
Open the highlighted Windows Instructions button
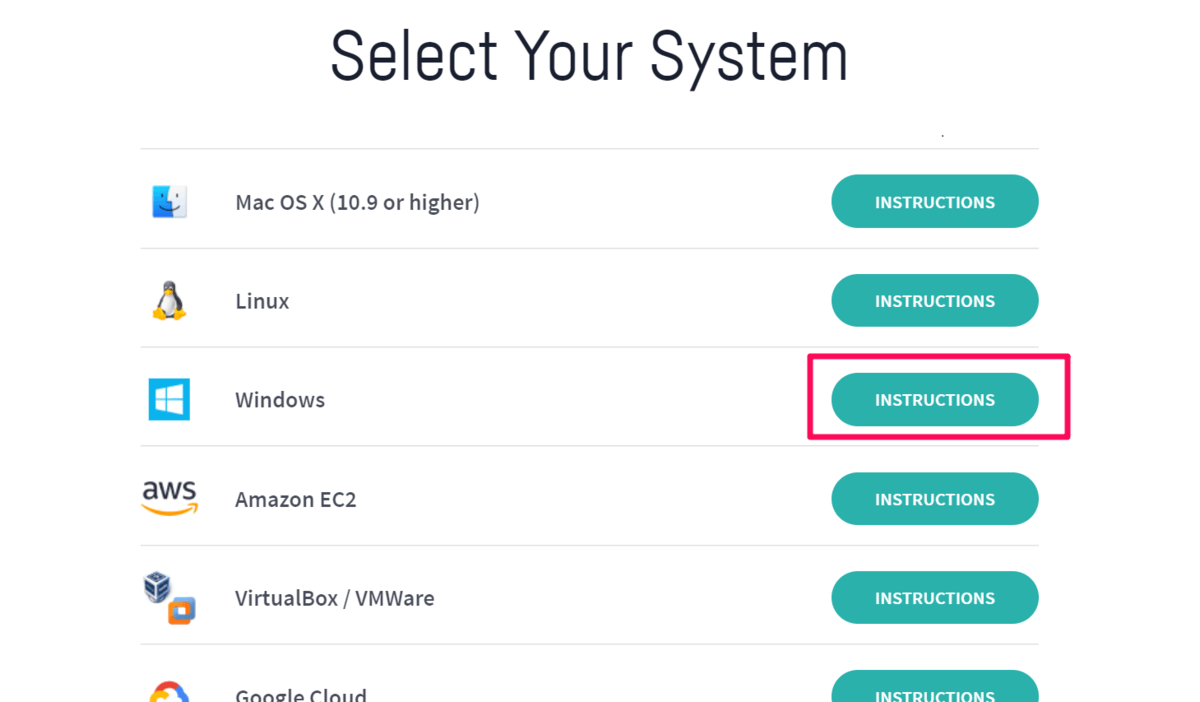[x=934, y=399]
